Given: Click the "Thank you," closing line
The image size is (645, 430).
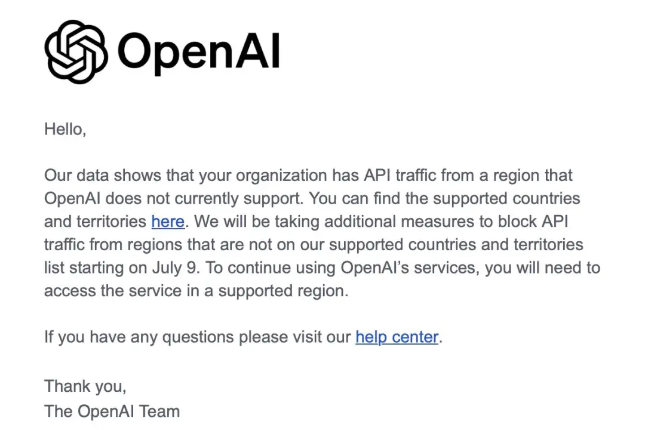Looking at the screenshot, I should point(85,386).
